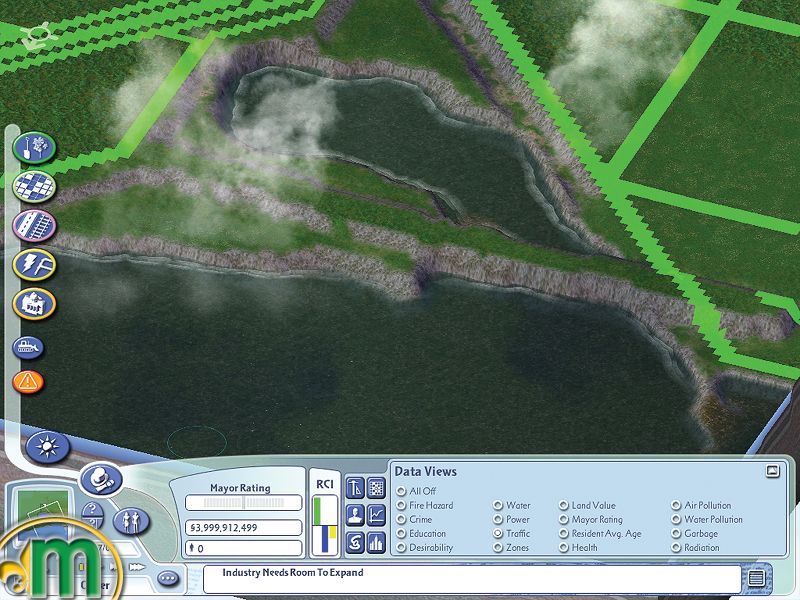Open the Landscape tools menu with the shovel and tree
The image size is (800, 600).
click(34, 147)
